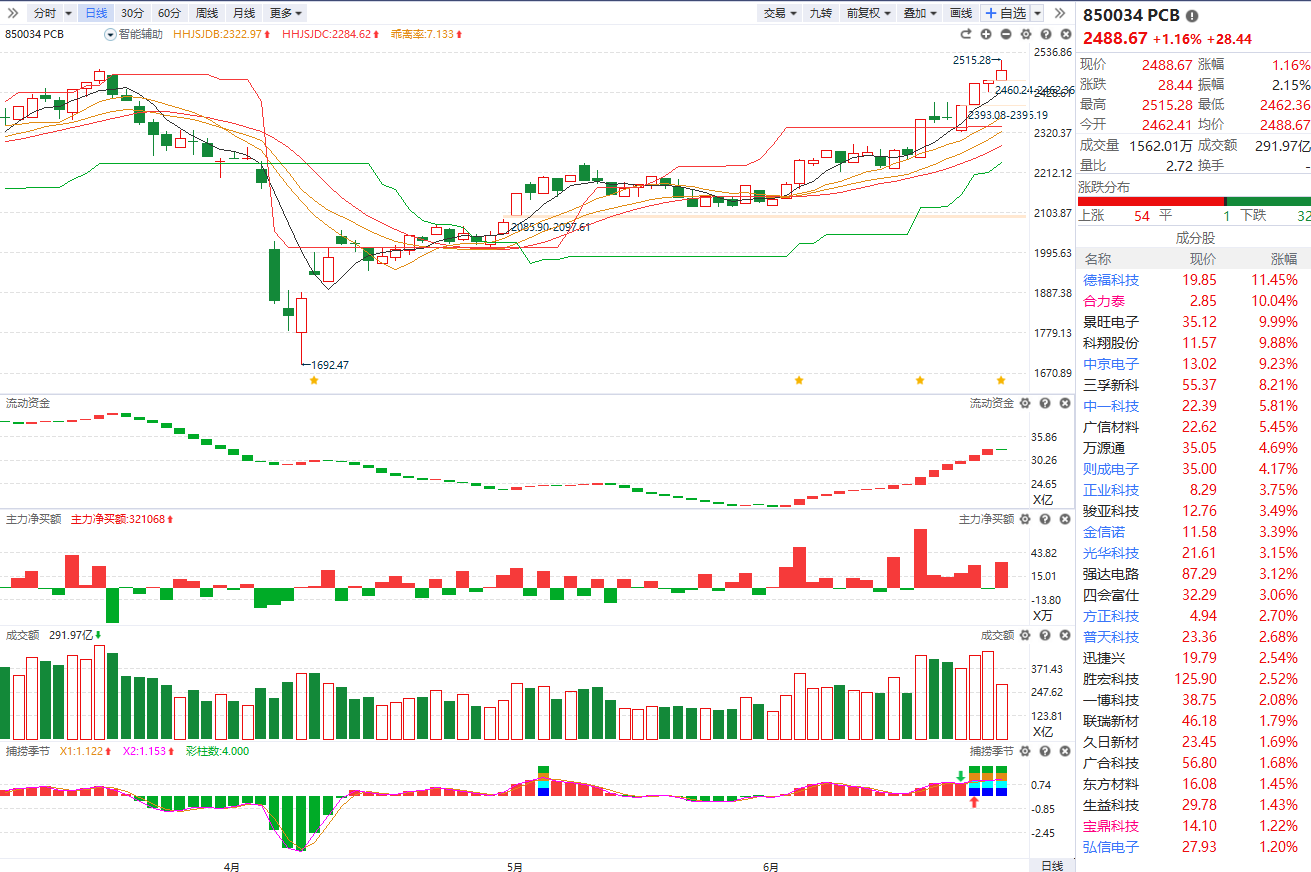Open the 前复权 adjustment dropdown
This screenshot has width=1311, height=872.
point(867,13)
